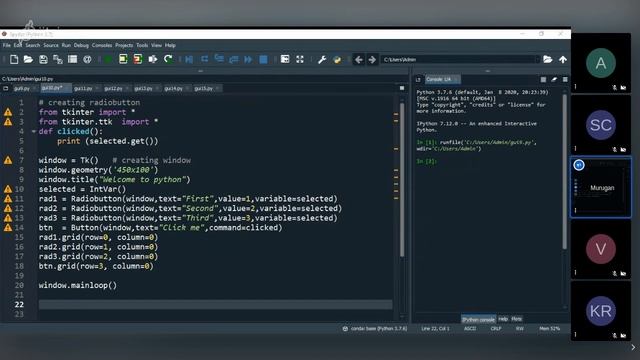Open the editor pane options menu
This screenshot has width=640, height=360.
click(402, 88)
